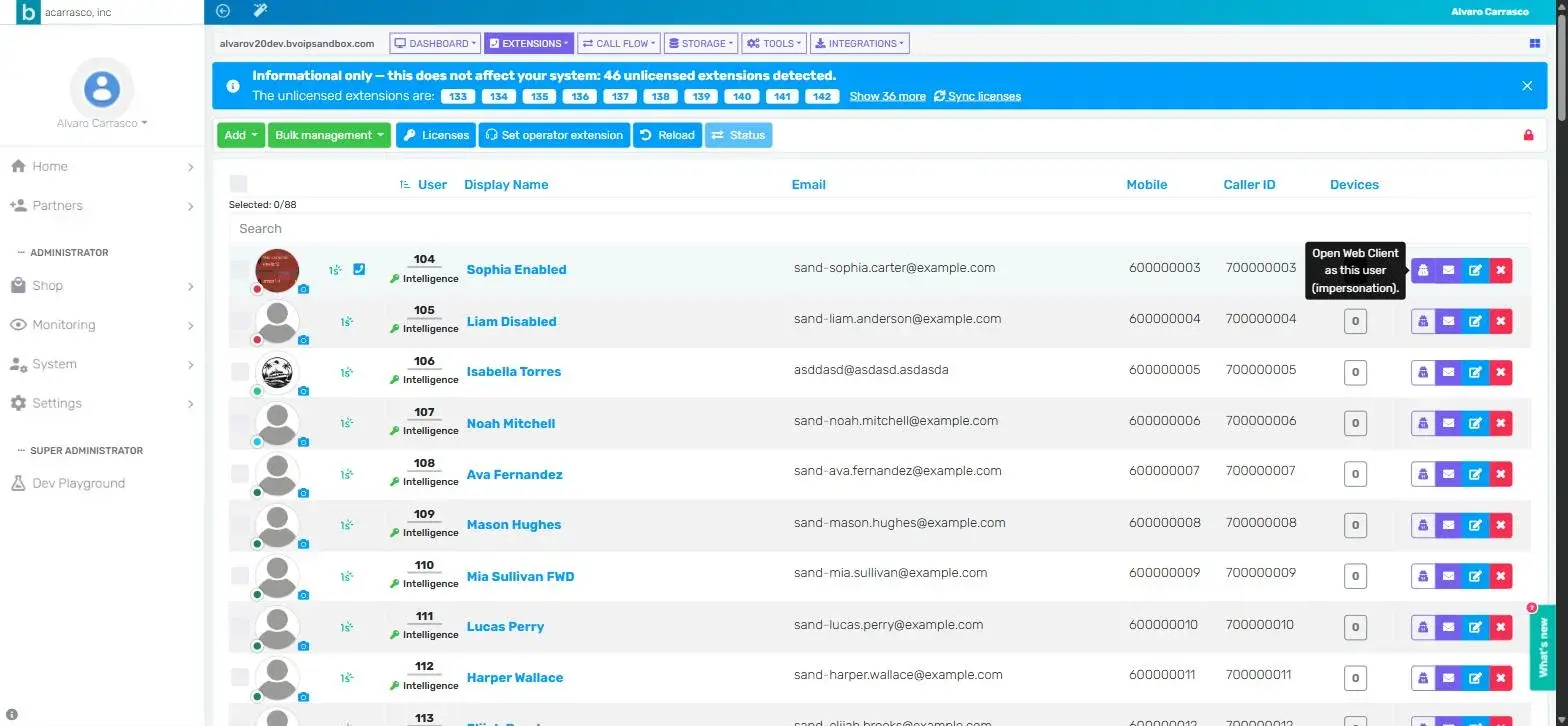Select Noah Mitchell row checkbox

(x=240, y=422)
